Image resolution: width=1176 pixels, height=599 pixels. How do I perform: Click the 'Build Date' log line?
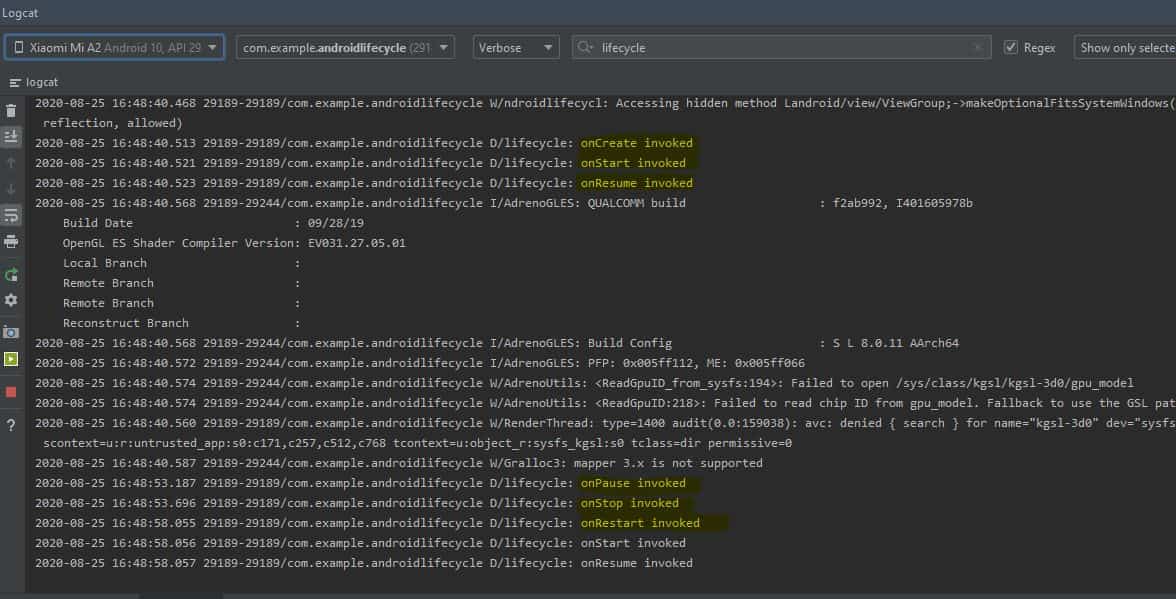coord(214,223)
